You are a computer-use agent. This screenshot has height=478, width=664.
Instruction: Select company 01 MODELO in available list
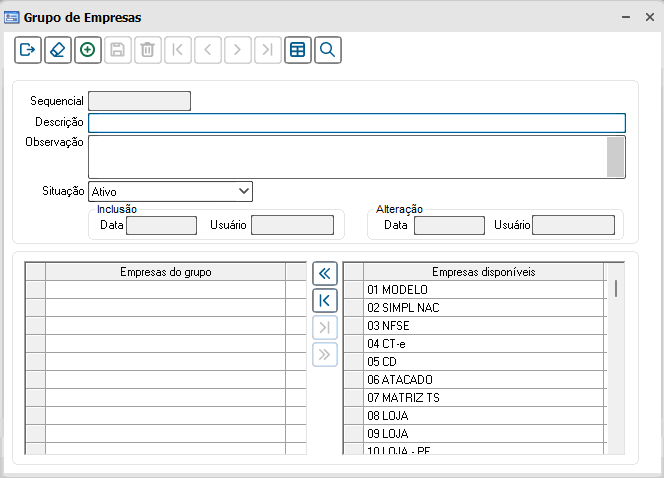(483, 290)
